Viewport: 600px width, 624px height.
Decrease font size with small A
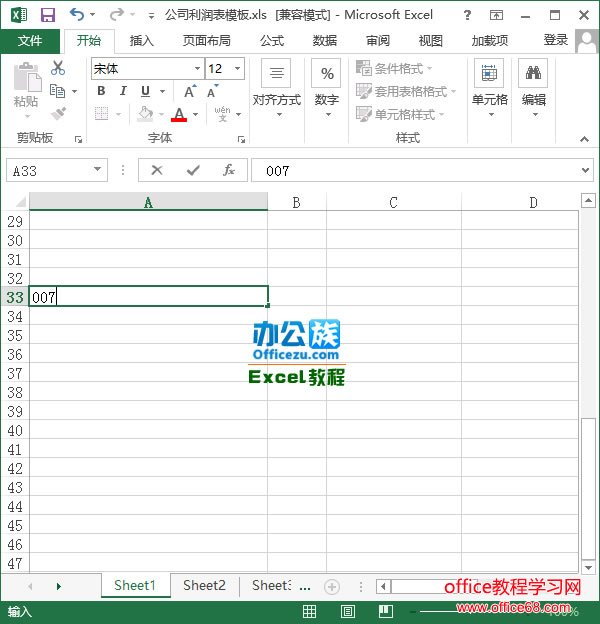tap(213, 91)
